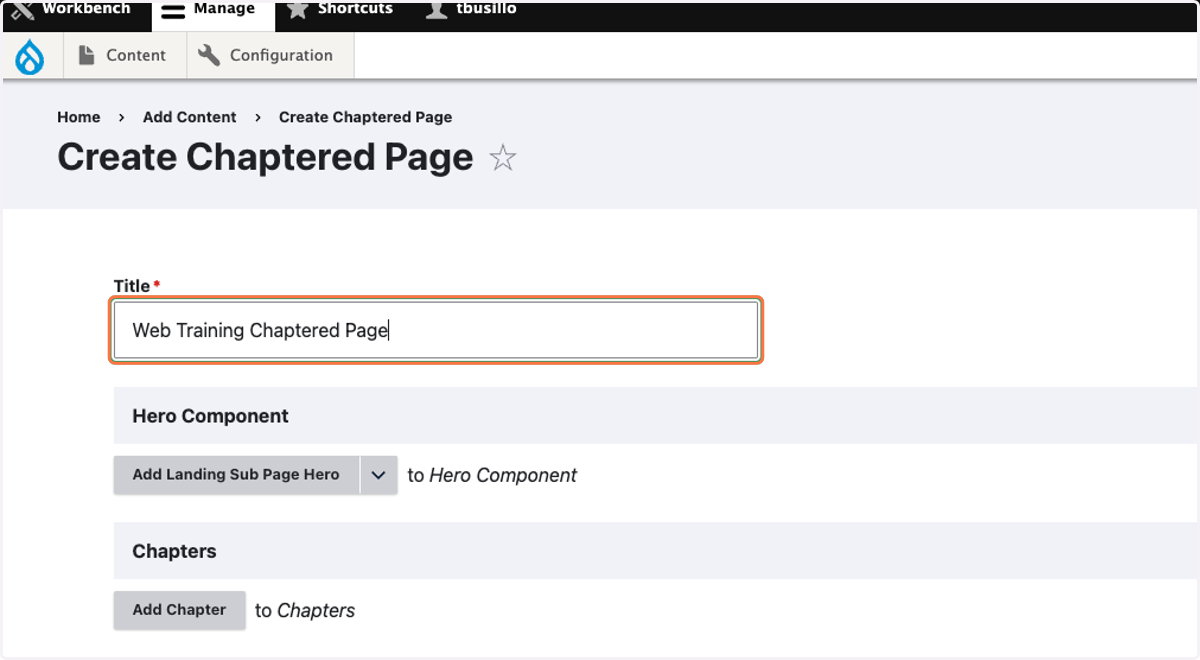
Task: Follow the Add Content breadcrumb link
Action: click(190, 117)
